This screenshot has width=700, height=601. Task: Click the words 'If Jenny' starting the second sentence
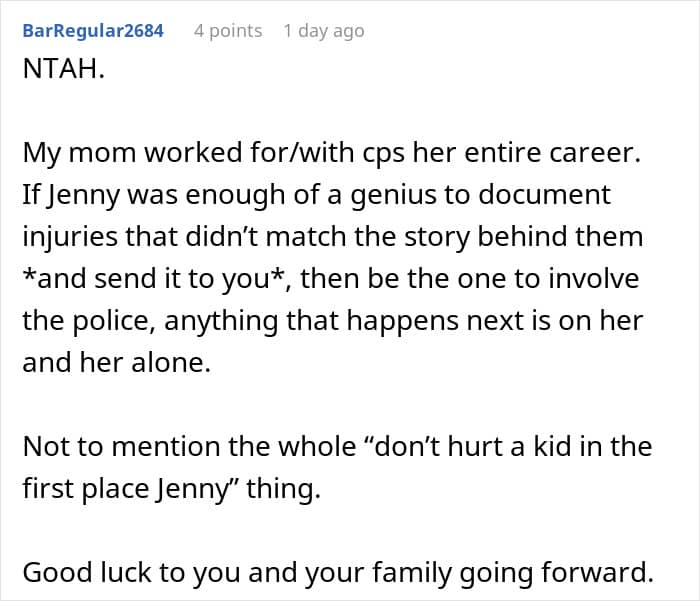tap(71, 196)
